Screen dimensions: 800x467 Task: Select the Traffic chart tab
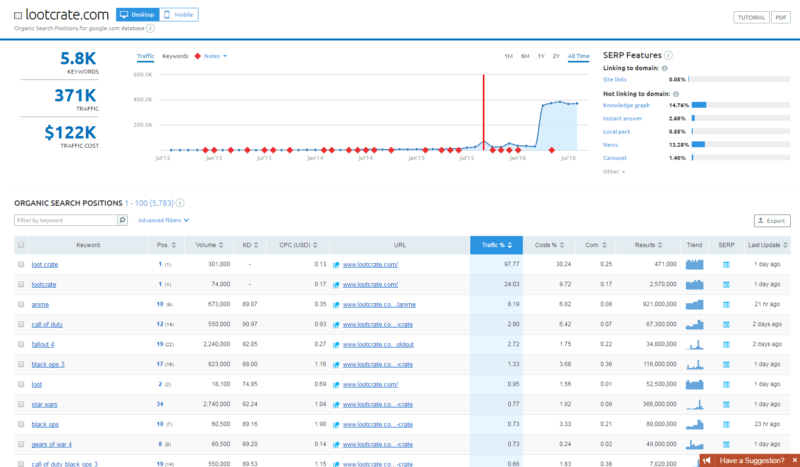tap(145, 56)
